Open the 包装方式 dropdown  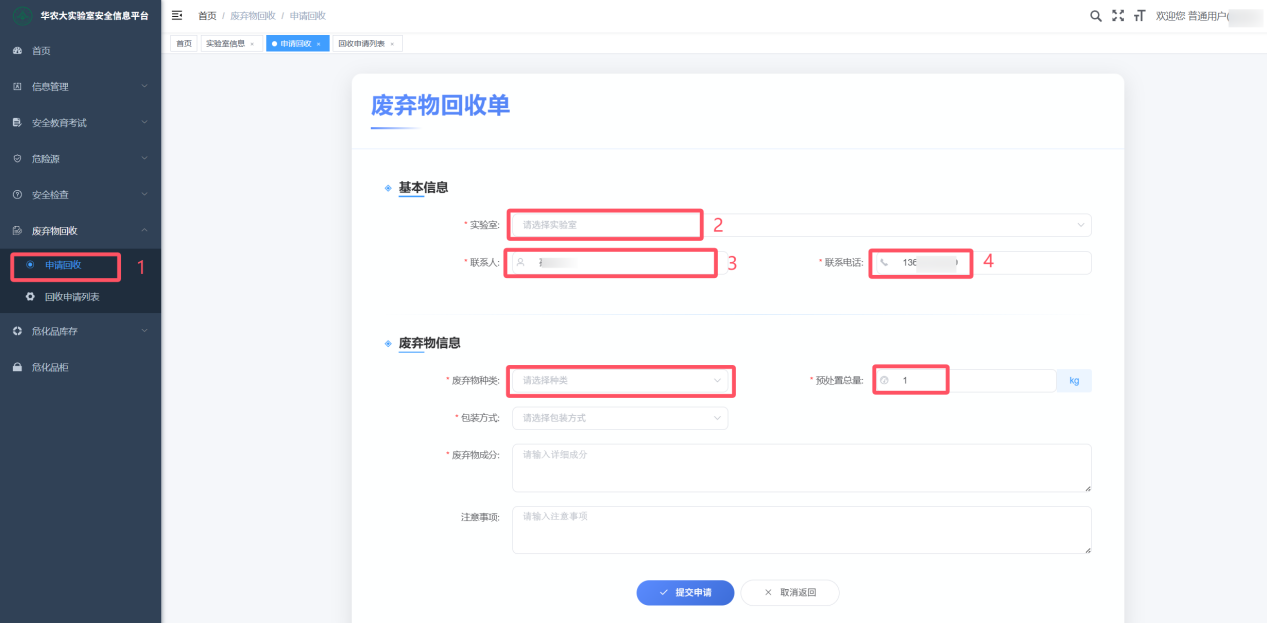620,418
